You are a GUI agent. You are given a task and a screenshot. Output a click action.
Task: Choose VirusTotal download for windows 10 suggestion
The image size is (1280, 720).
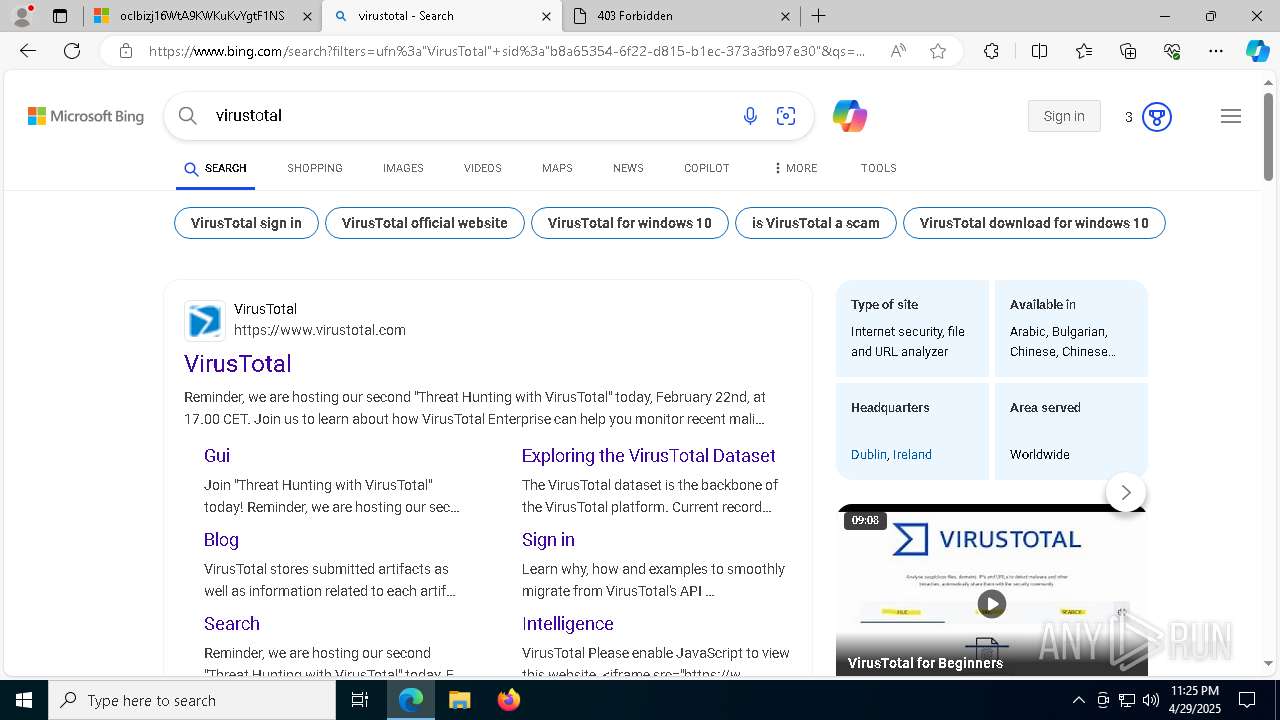1034,223
